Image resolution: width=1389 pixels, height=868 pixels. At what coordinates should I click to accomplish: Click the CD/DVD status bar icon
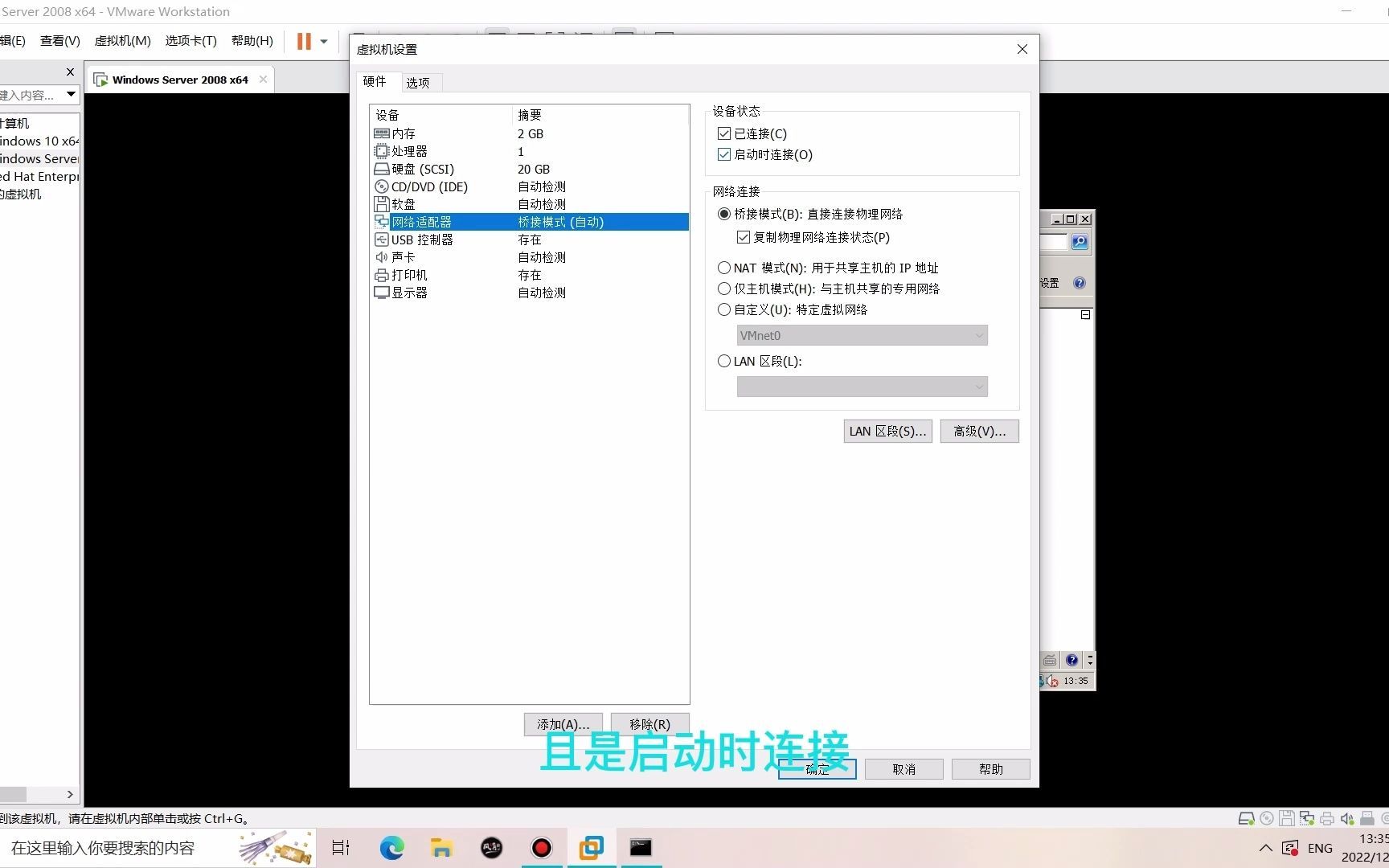tap(1267, 818)
